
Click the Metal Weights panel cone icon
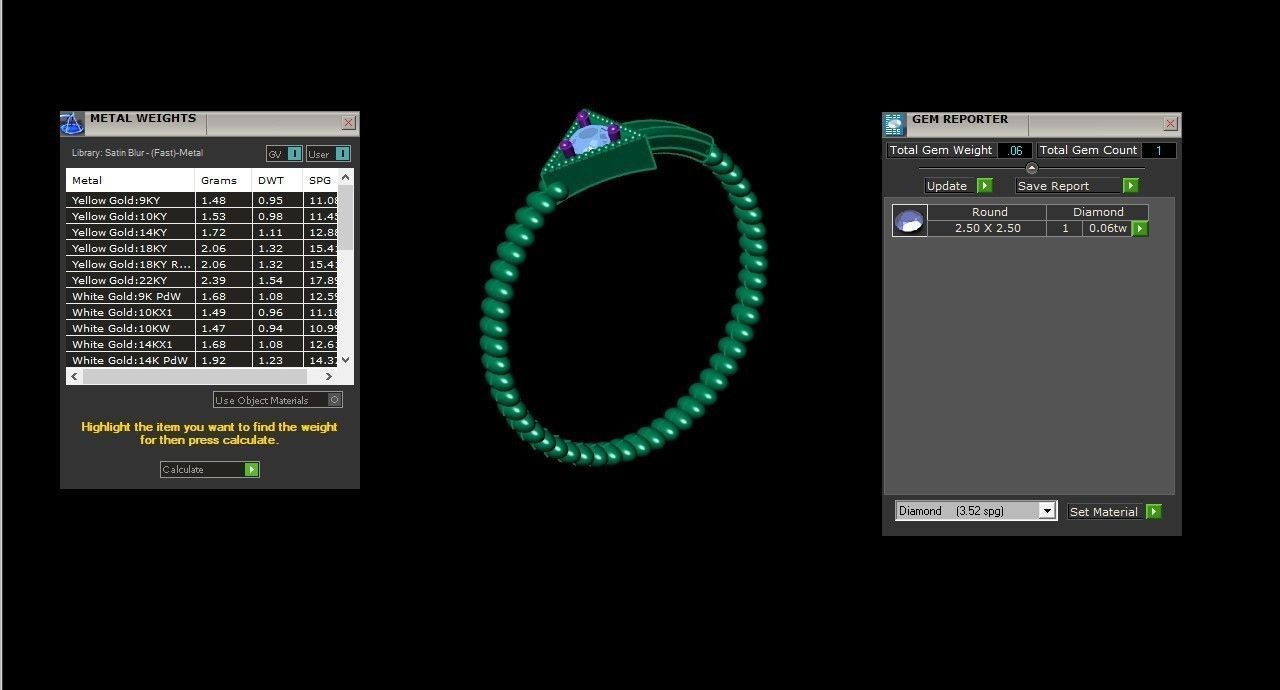click(x=72, y=123)
